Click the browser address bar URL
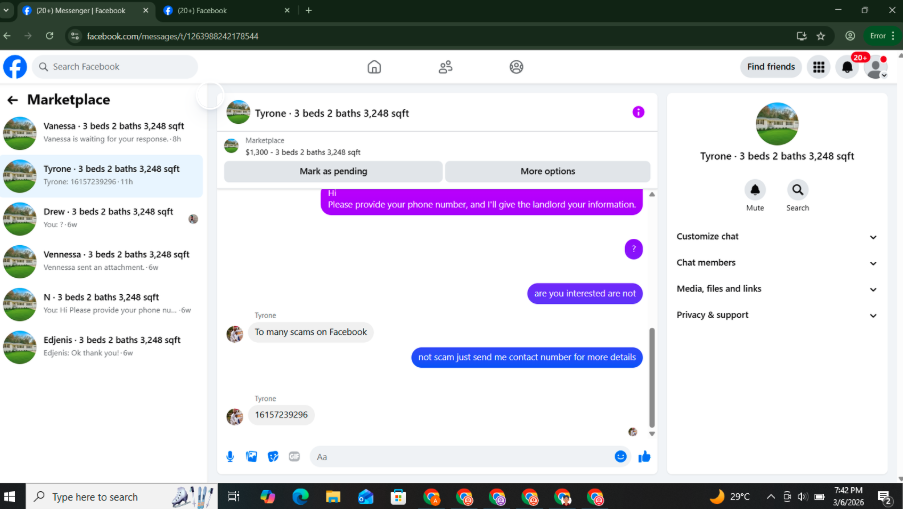The width and height of the screenshot is (903, 509). coord(172,36)
